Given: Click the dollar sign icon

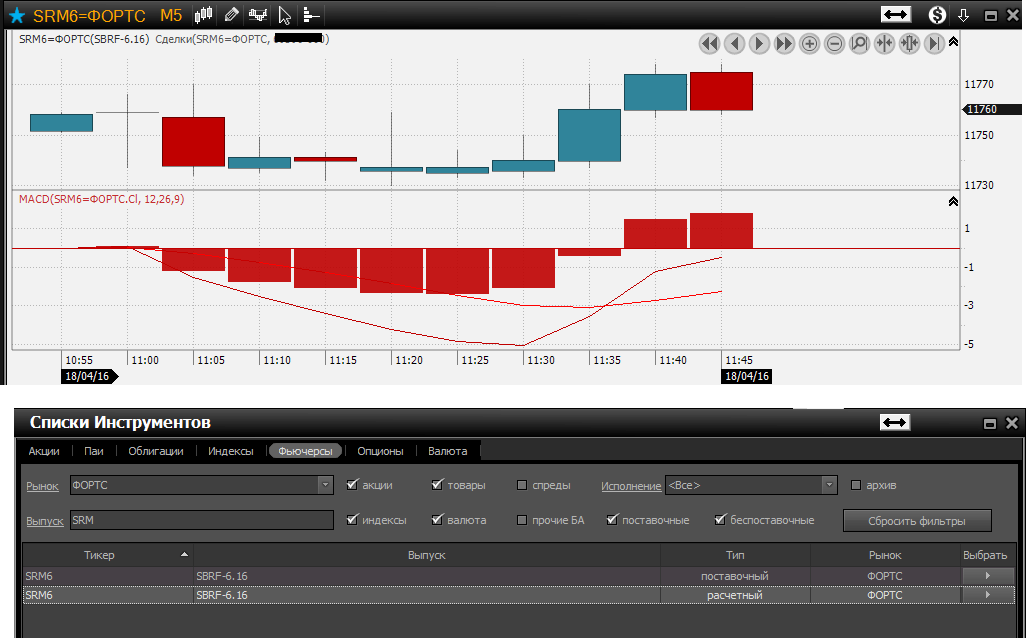Looking at the screenshot, I should 937,15.
